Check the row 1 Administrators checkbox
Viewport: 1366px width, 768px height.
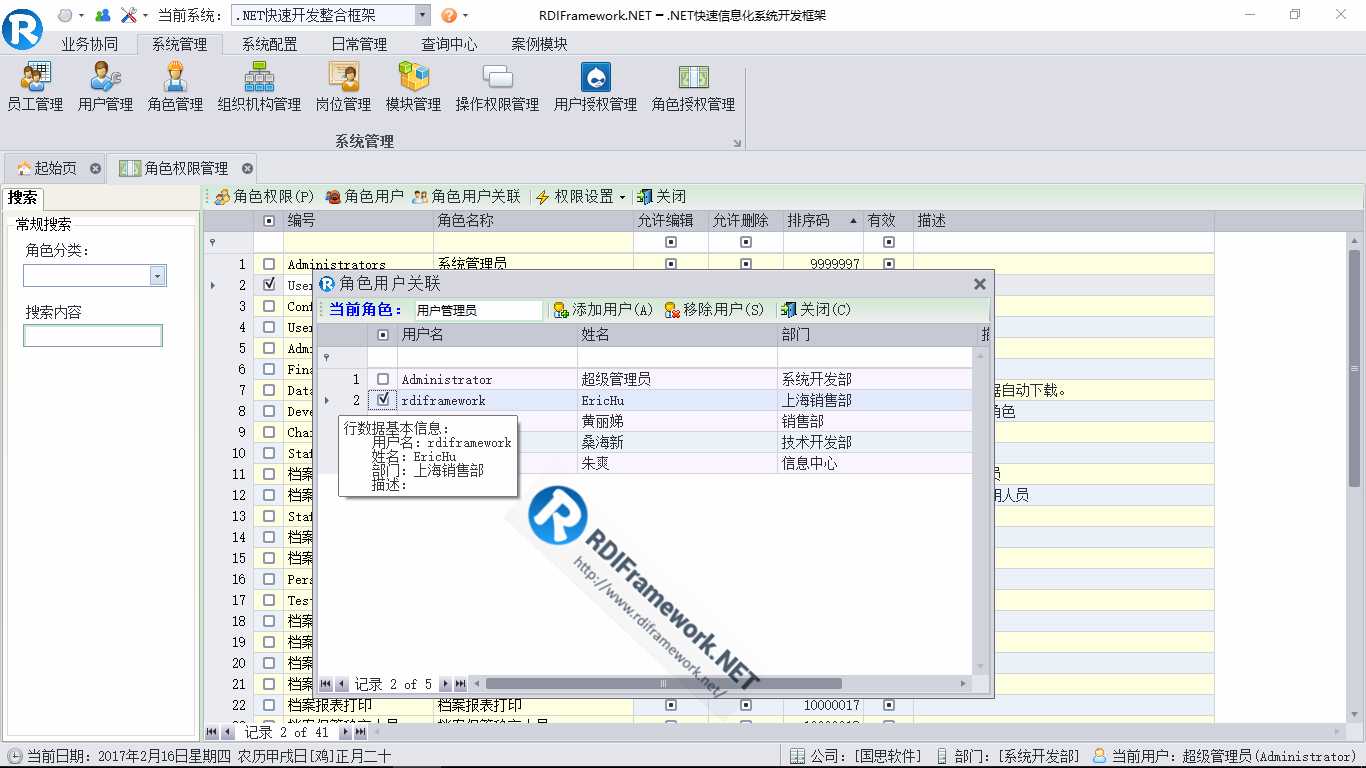coord(269,264)
